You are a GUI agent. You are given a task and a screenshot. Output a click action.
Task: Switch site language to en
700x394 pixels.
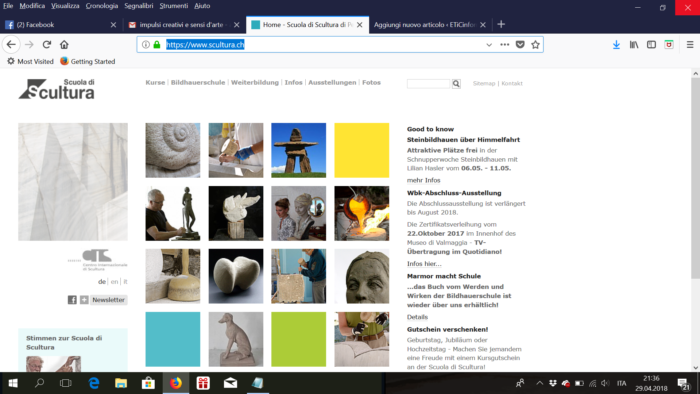[114, 282]
